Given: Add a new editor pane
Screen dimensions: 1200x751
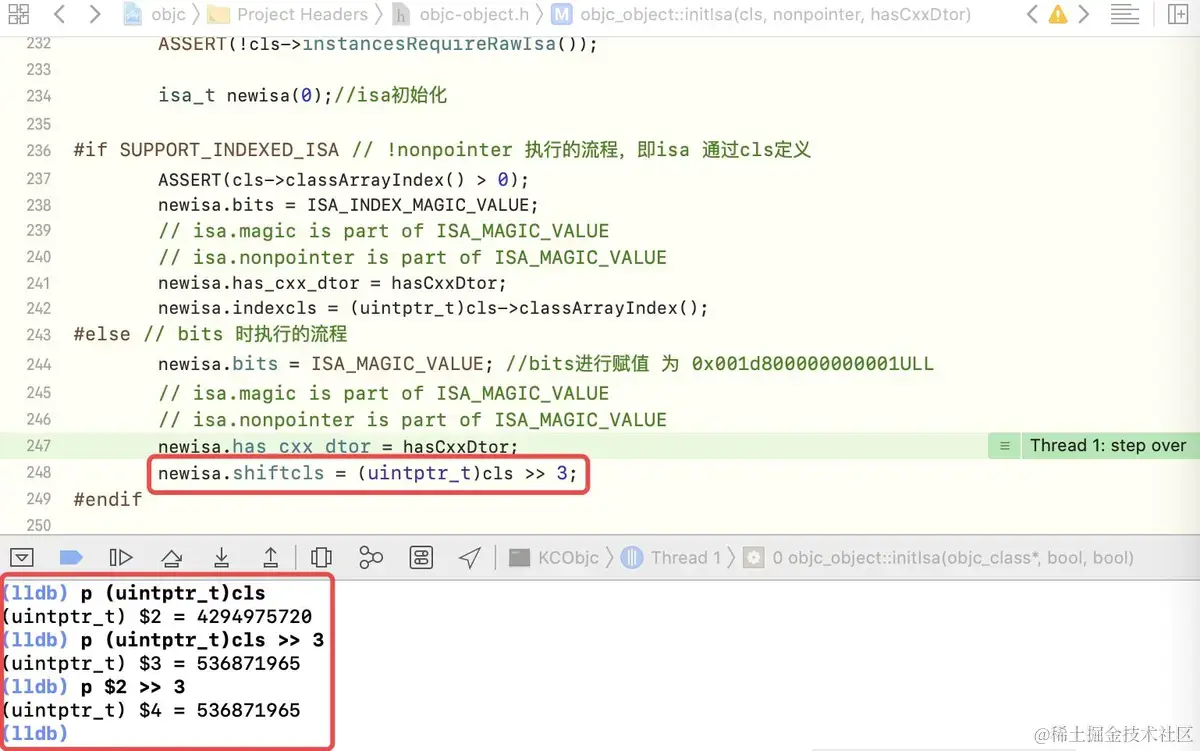Looking at the screenshot, I should pyautogui.click(x=1178, y=14).
